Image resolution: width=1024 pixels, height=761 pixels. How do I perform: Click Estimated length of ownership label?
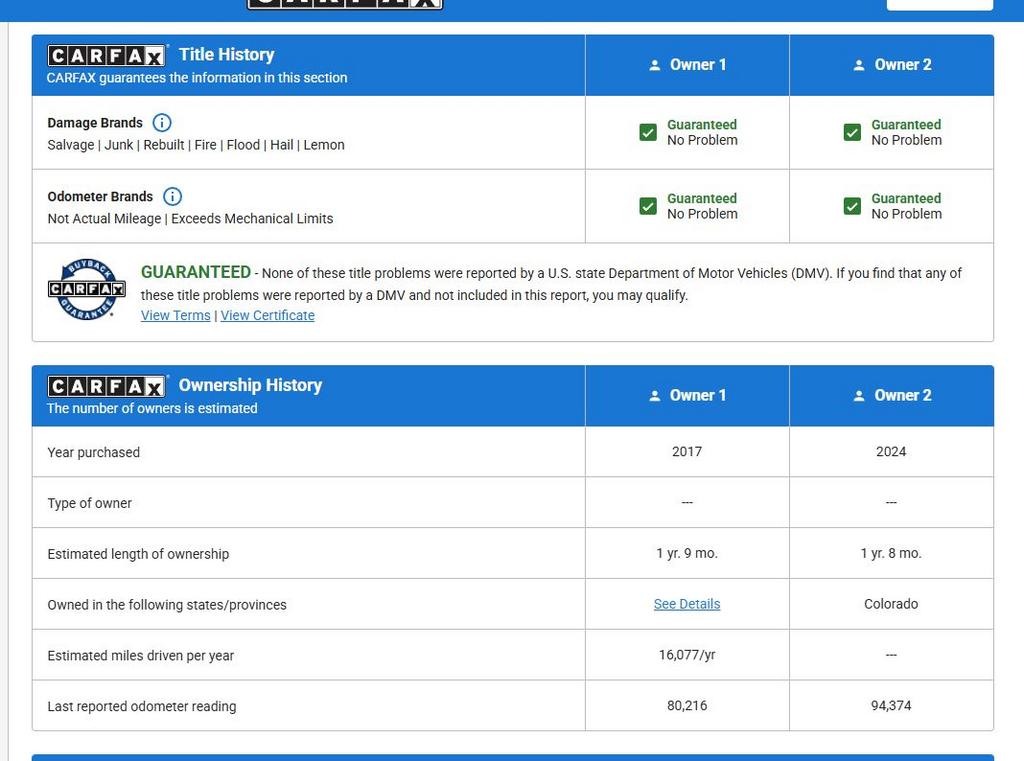138,554
